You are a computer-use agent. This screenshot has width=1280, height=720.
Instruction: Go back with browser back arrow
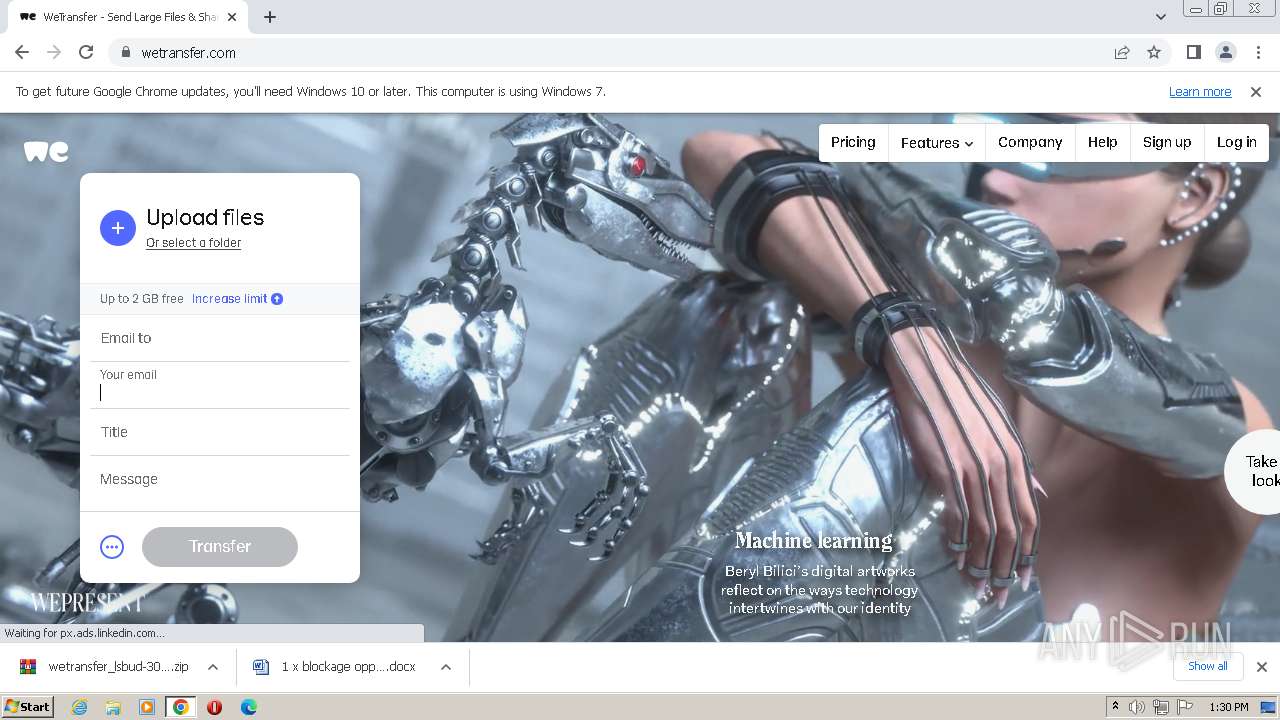[x=22, y=52]
